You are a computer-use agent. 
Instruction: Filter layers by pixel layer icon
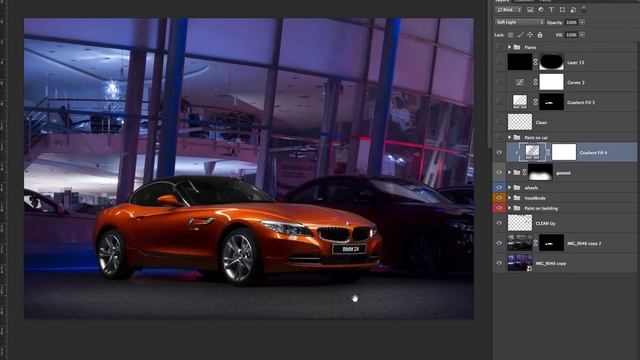click(530, 9)
